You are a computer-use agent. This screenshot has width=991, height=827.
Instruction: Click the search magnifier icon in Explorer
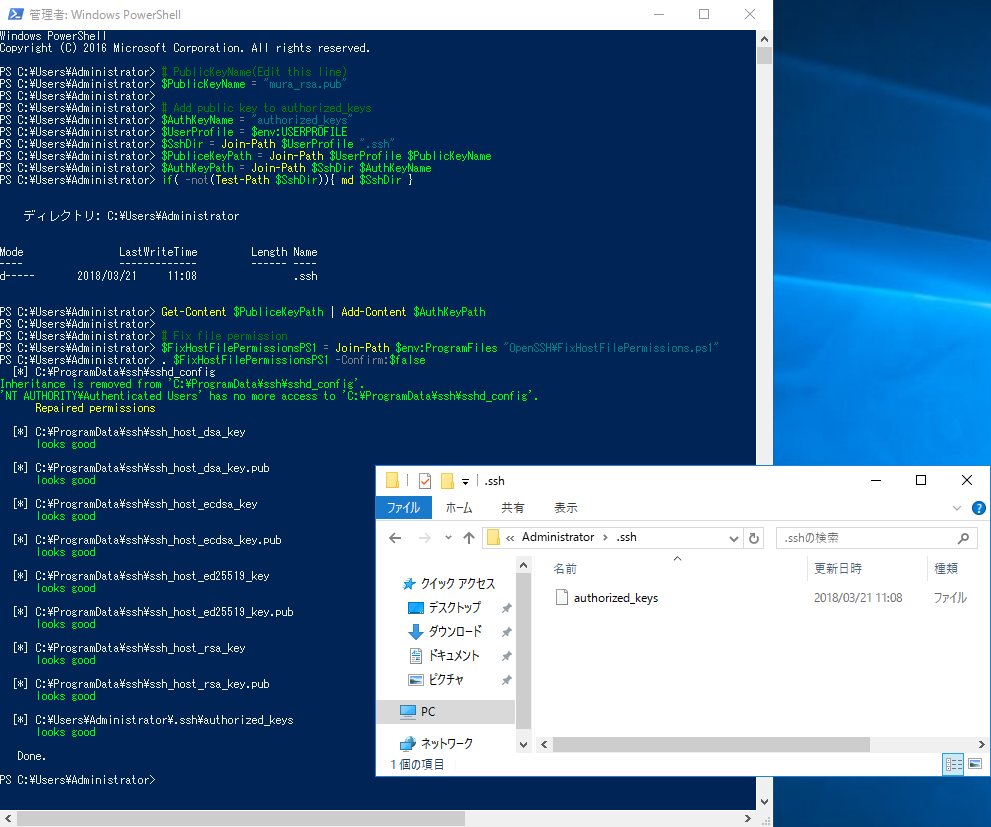963,538
